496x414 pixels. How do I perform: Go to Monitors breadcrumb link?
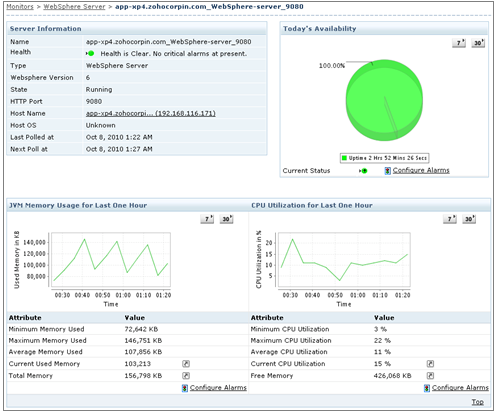(20, 7)
